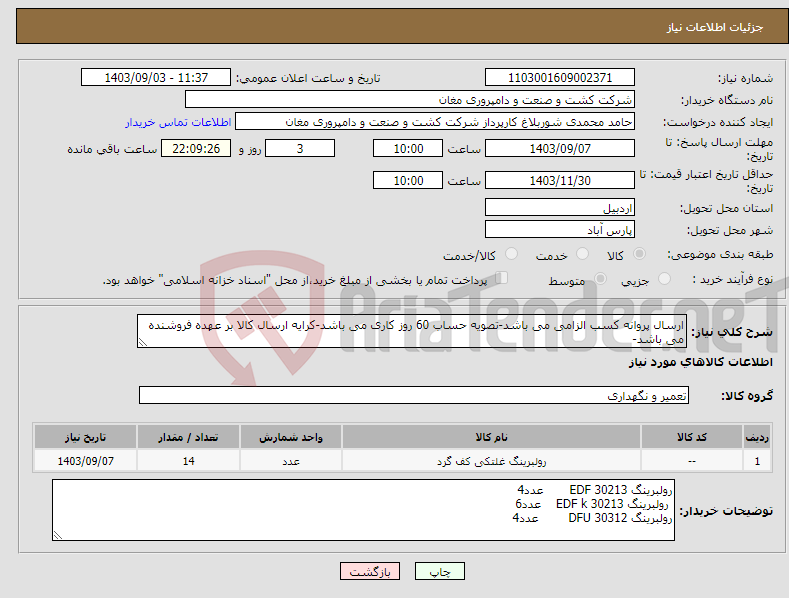Click the تعداد / مقدار column header
This screenshot has height=598, width=789.
pos(188,437)
